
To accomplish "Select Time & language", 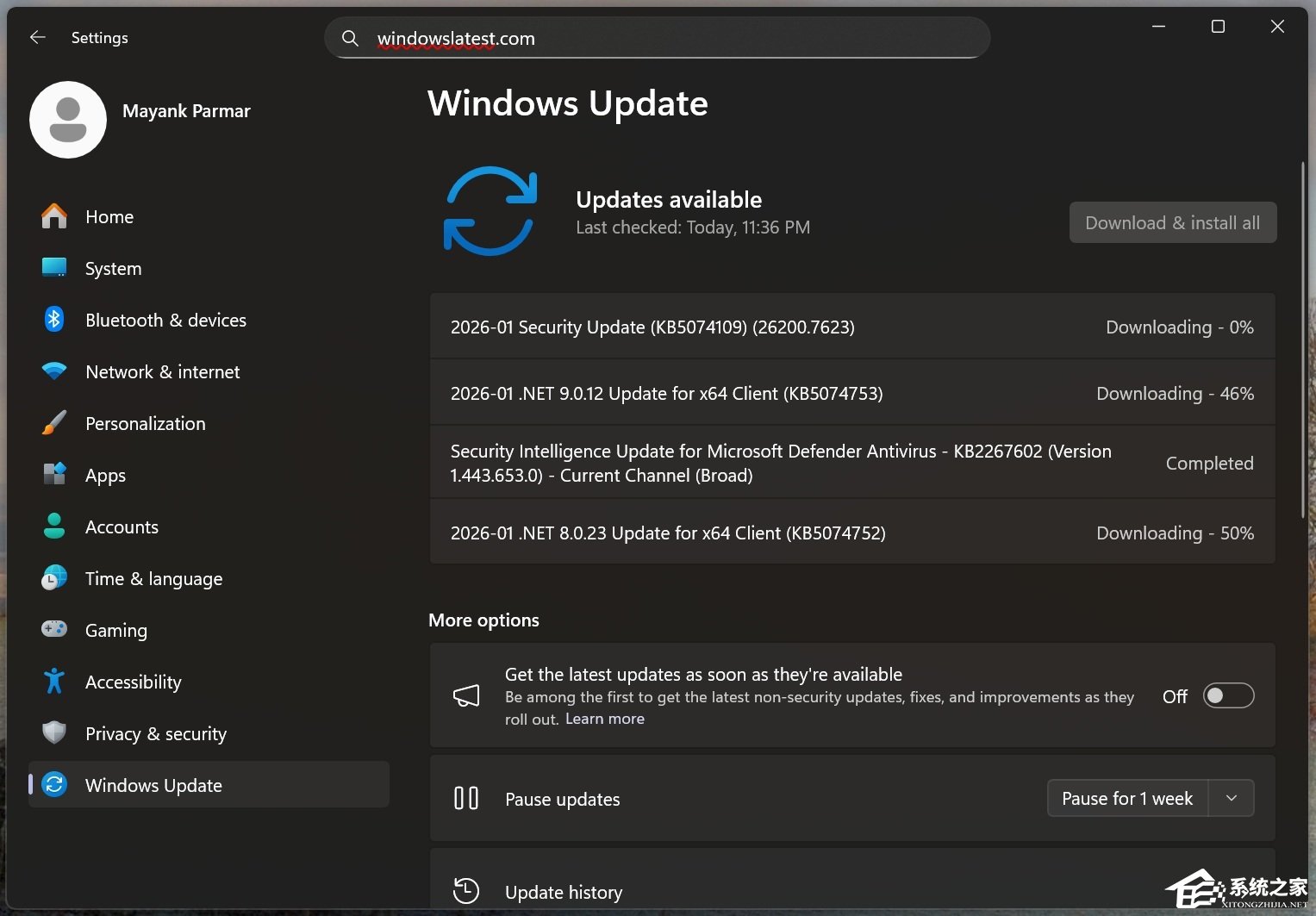I will [209, 578].
